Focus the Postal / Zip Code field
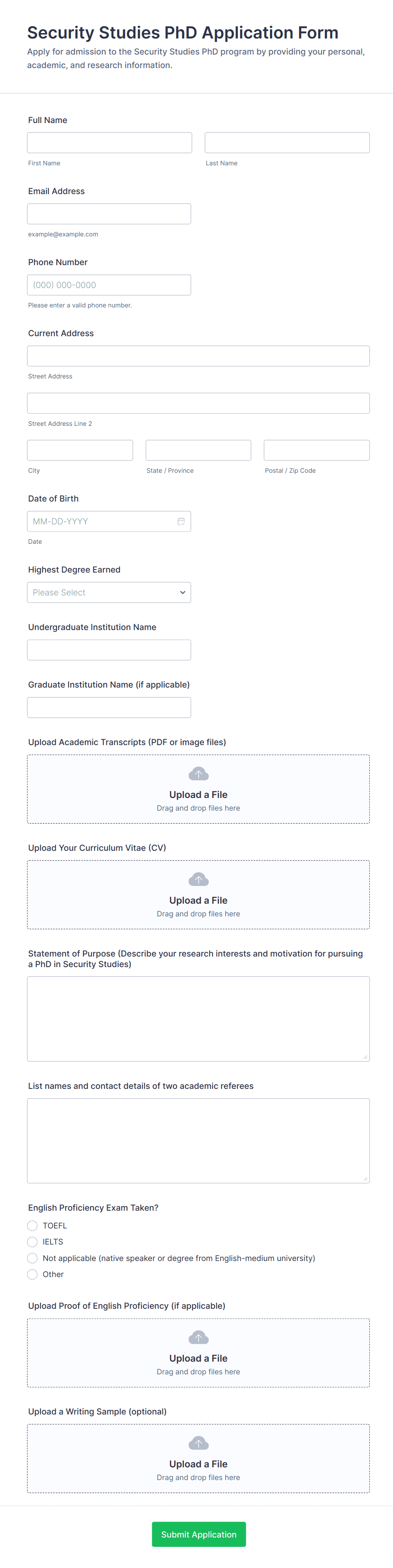This screenshot has height=1568, width=393. (x=317, y=450)
